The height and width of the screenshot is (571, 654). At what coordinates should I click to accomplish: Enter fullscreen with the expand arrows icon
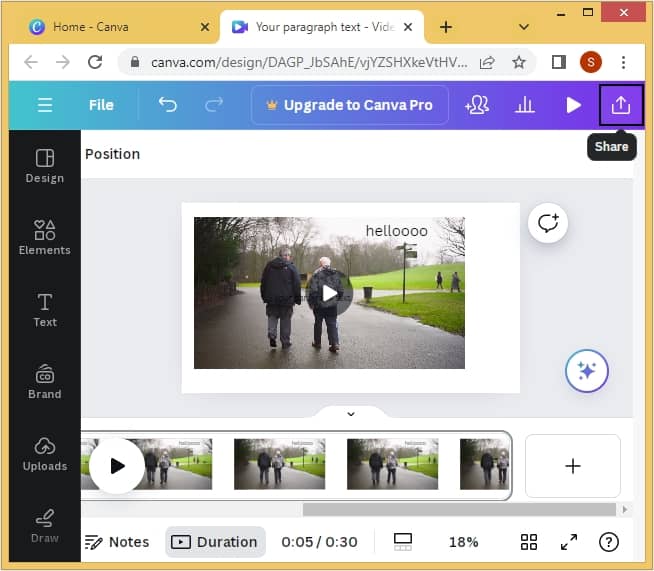point(569,542)
